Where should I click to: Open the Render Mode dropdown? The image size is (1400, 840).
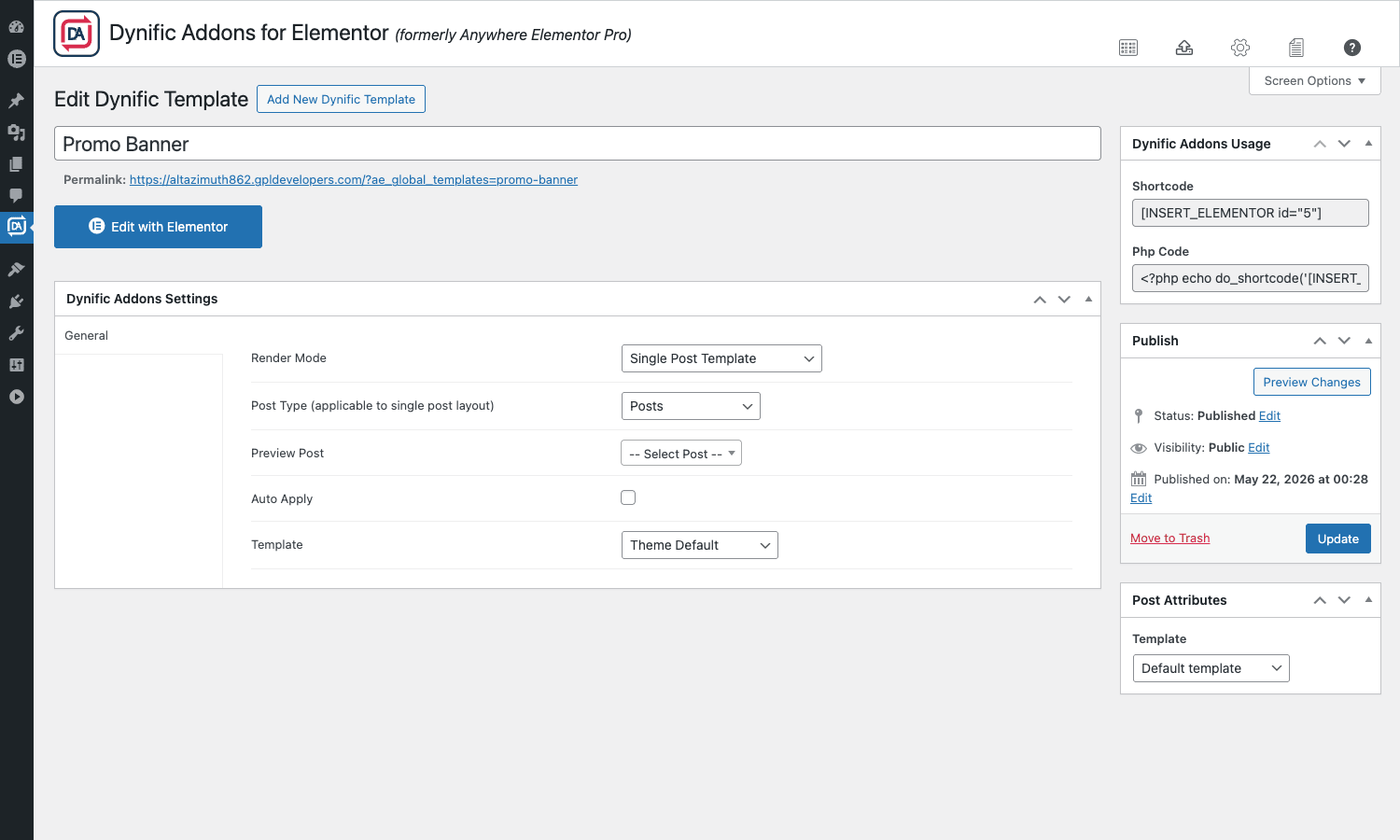(x=721, y=358)
